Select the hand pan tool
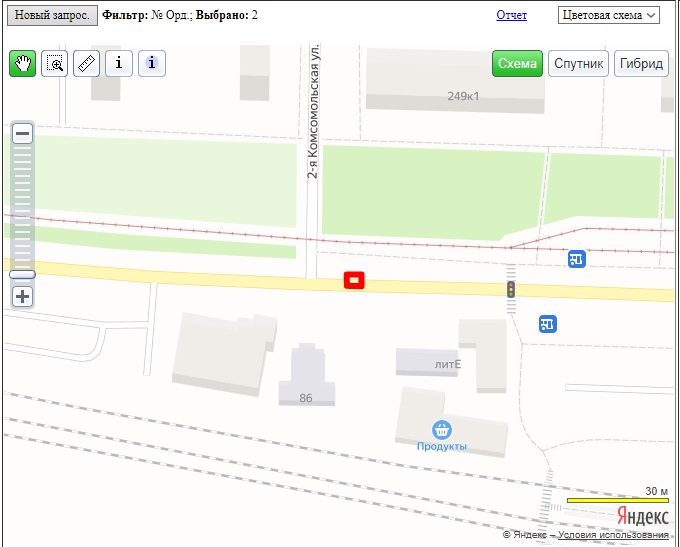680x547 pixels. point(23,63)
